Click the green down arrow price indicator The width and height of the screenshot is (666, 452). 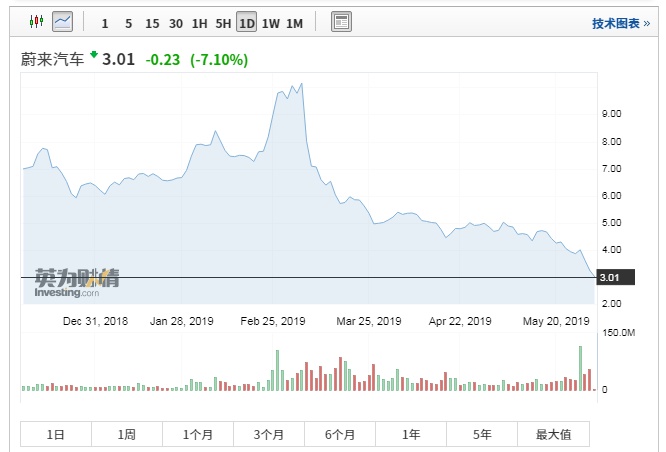click(x=94, y=56)
